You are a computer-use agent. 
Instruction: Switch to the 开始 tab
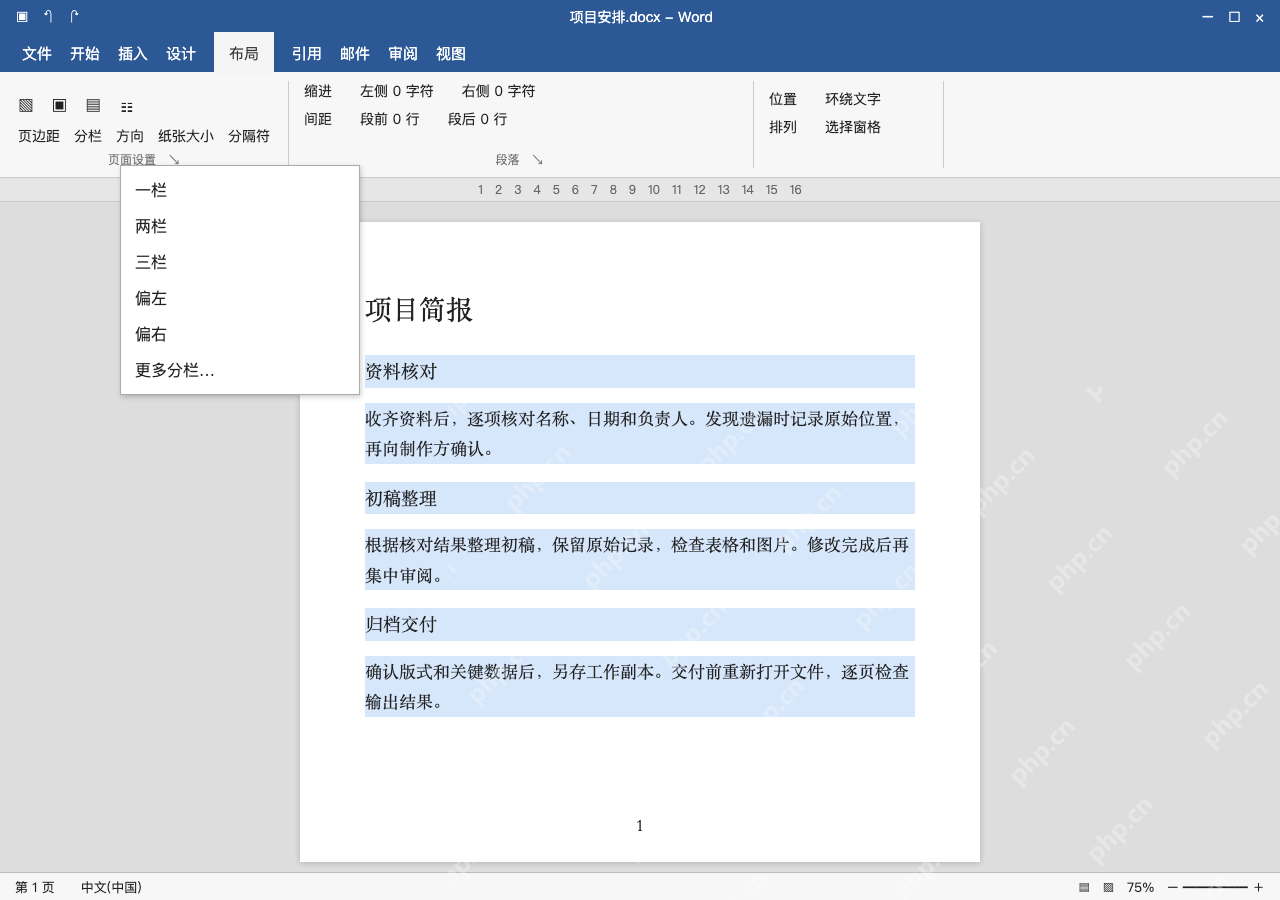pos(85,54)
